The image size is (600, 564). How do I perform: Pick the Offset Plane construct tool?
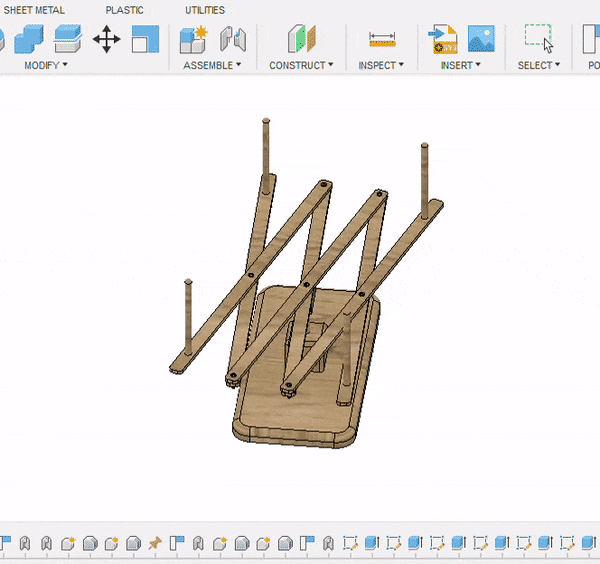coord(302,39)
